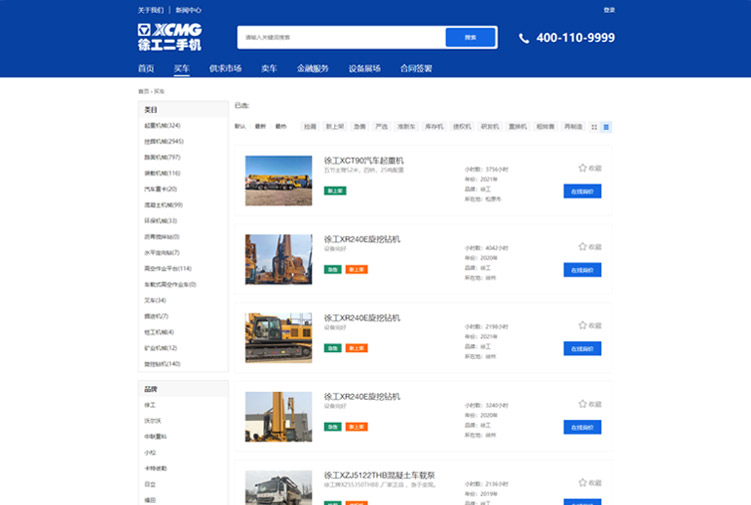Star the XR240E listing with 4042 hours
Image resolution: width=751 pixels, height=505 pixels.
tap(582, 246)
